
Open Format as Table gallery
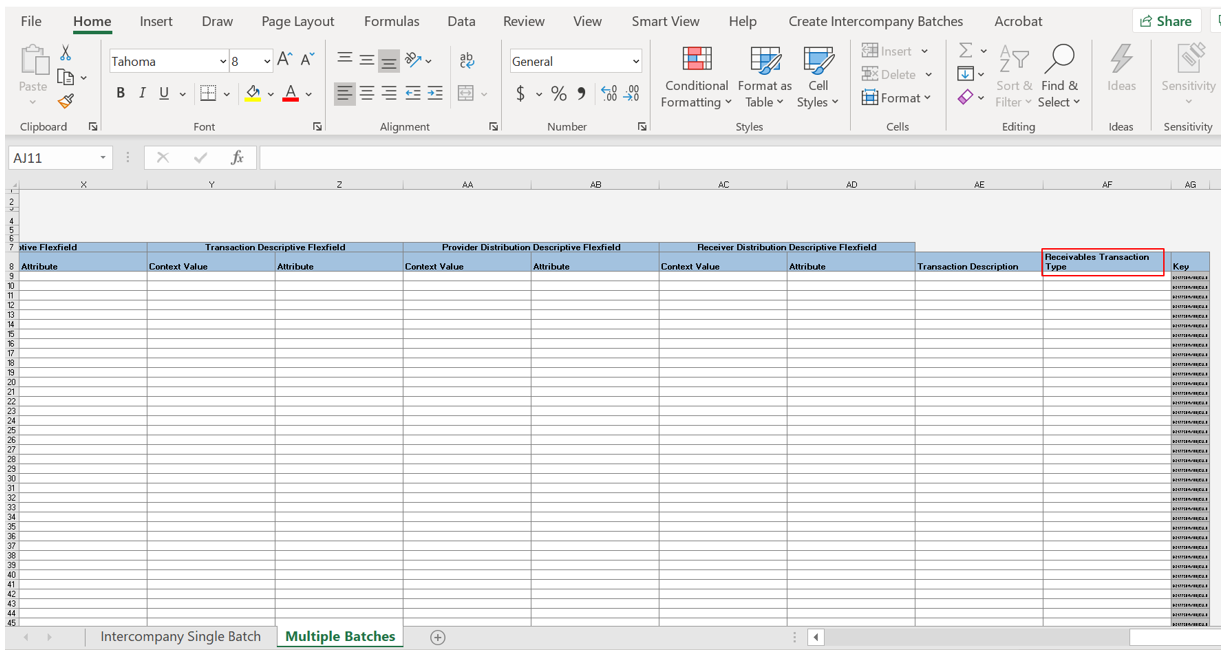[x=765, y=77]
